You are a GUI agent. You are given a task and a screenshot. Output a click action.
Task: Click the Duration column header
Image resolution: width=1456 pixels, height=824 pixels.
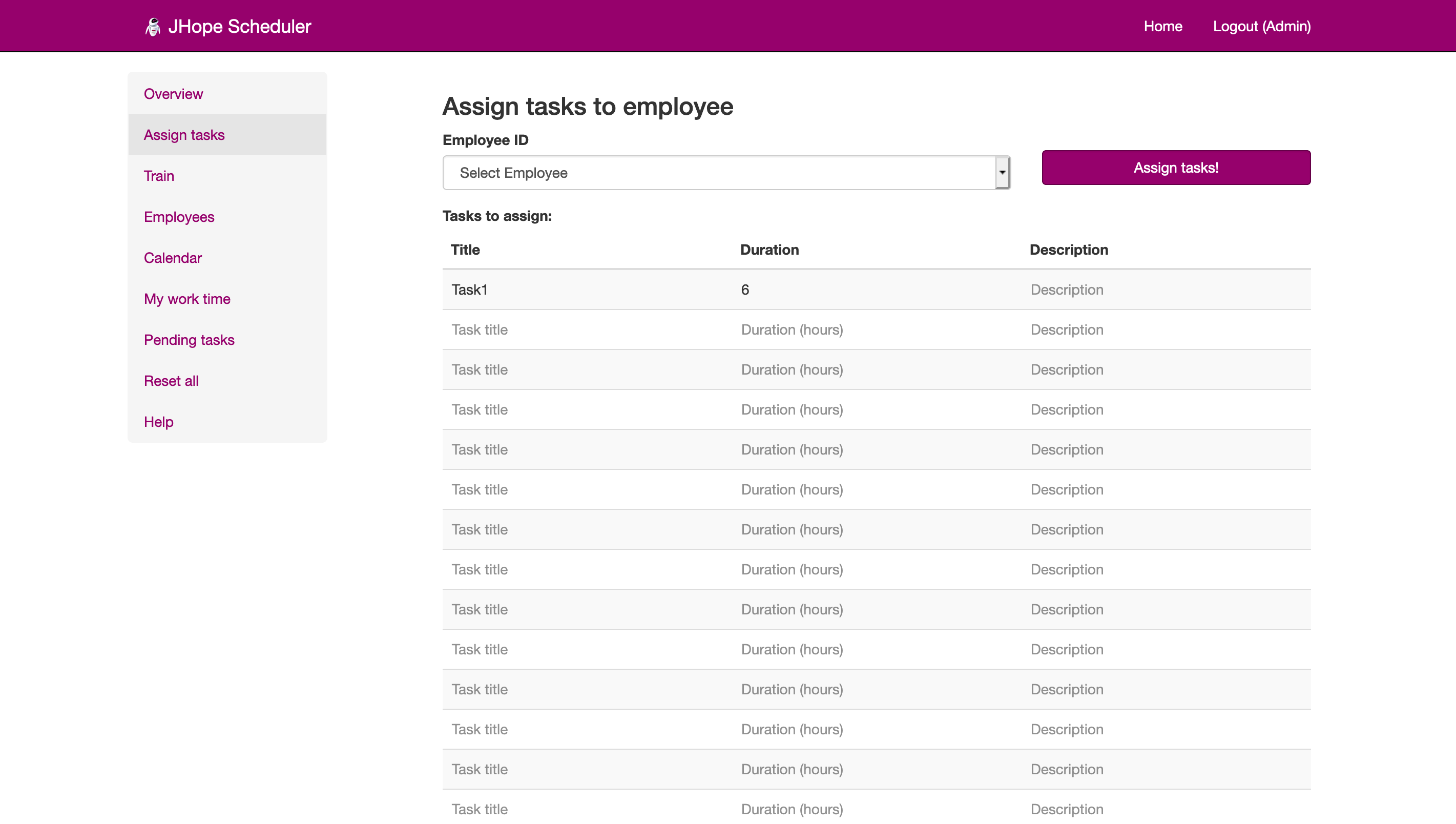coord(769,250)
